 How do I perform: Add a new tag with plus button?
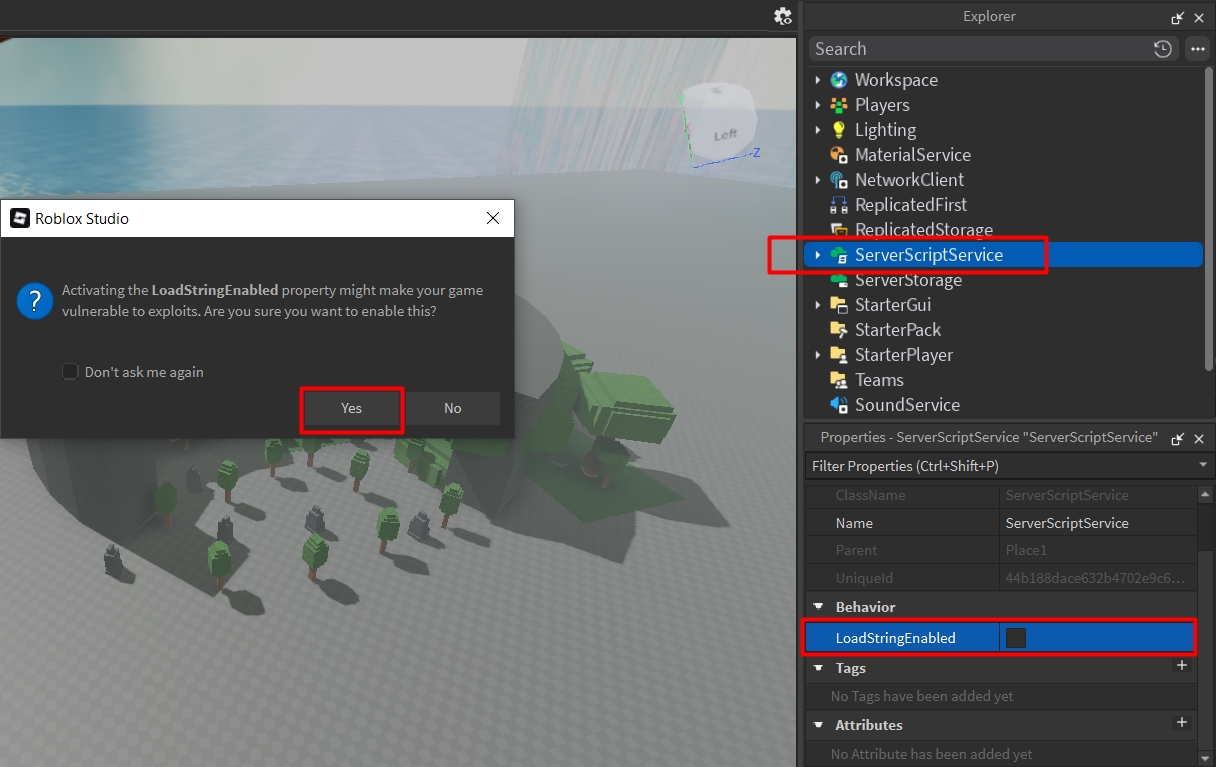(x=1181, y=666)
